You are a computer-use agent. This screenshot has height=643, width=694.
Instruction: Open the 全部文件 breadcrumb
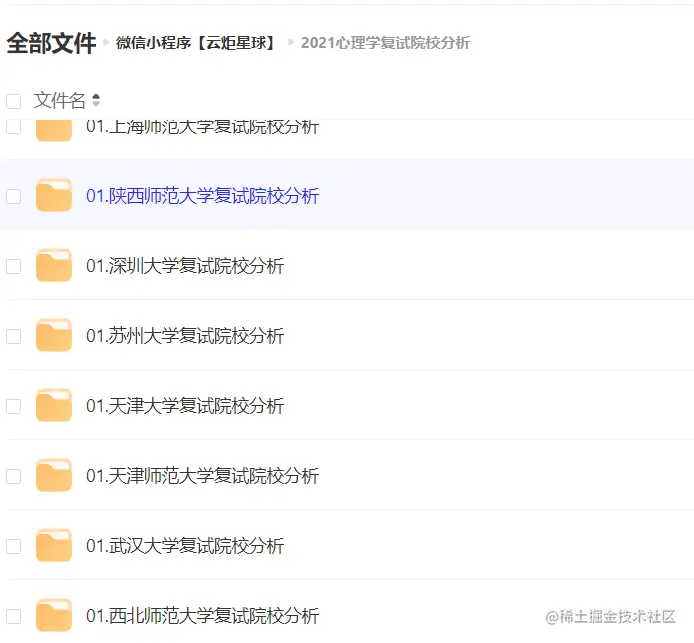point(51,43)
